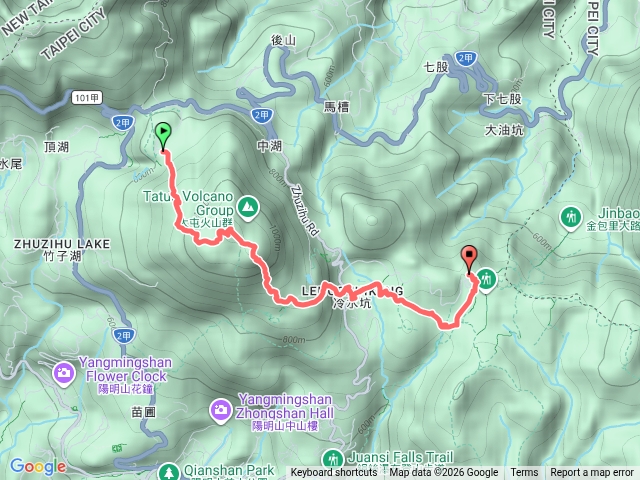This screenshot has width=640, height=480.
Task: Open the Yangmingshan Flower Clock camera icon
Action: [x=64, y=373]
